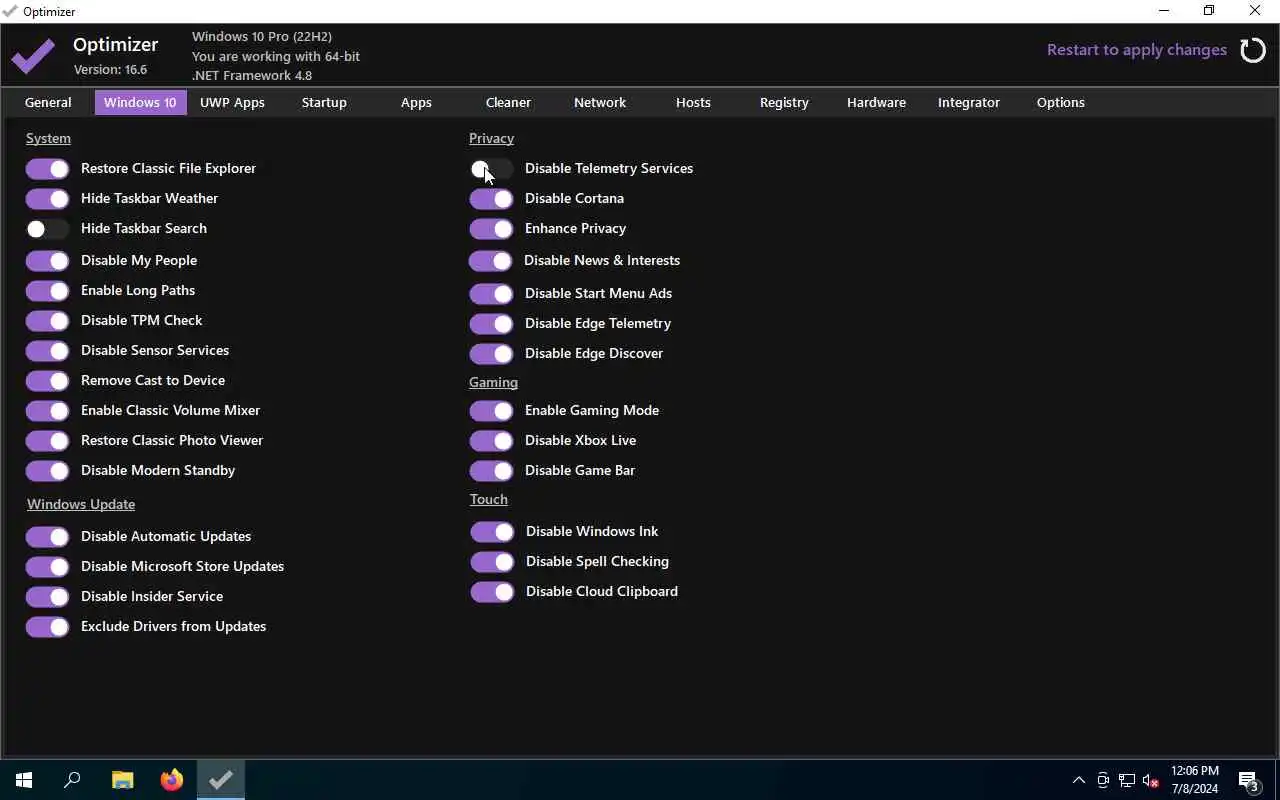The image size is (1280, 800).
Task: Launch Firefox from taskbar
Action: tap(172, 780)
